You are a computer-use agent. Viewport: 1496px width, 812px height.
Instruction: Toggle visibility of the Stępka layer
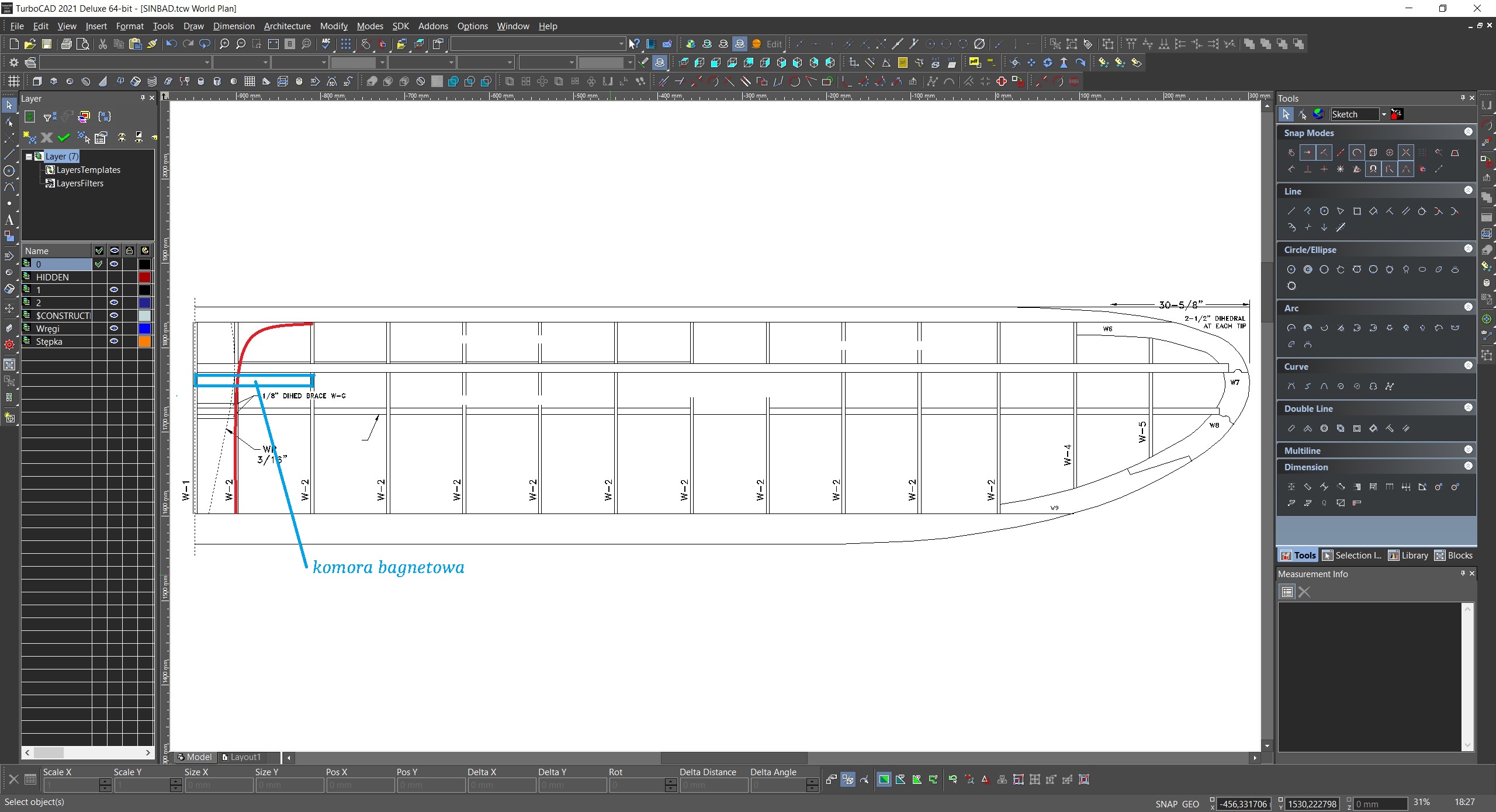(114, 341)
